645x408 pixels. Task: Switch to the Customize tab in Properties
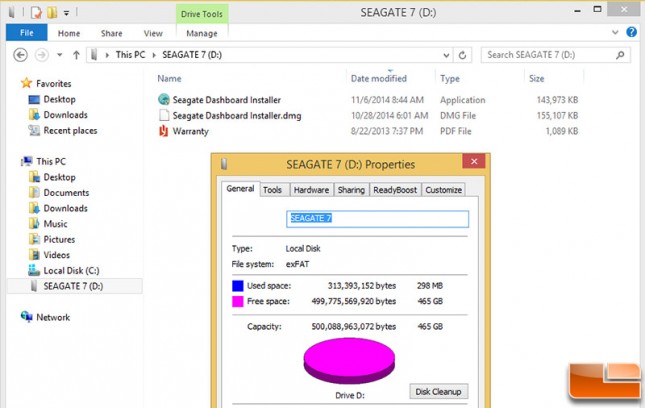pos(443,190)
